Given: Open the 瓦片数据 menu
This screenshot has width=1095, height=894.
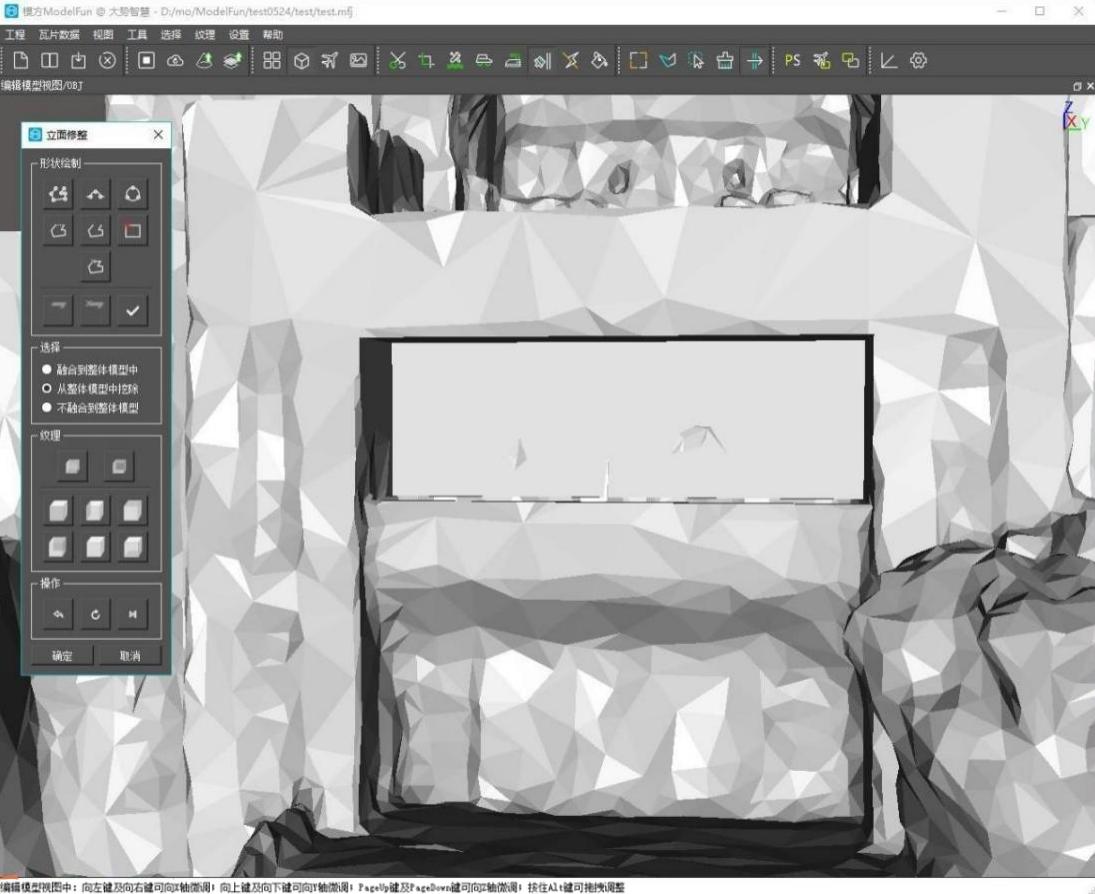Looking at the screenshot, I should (59, 34).
